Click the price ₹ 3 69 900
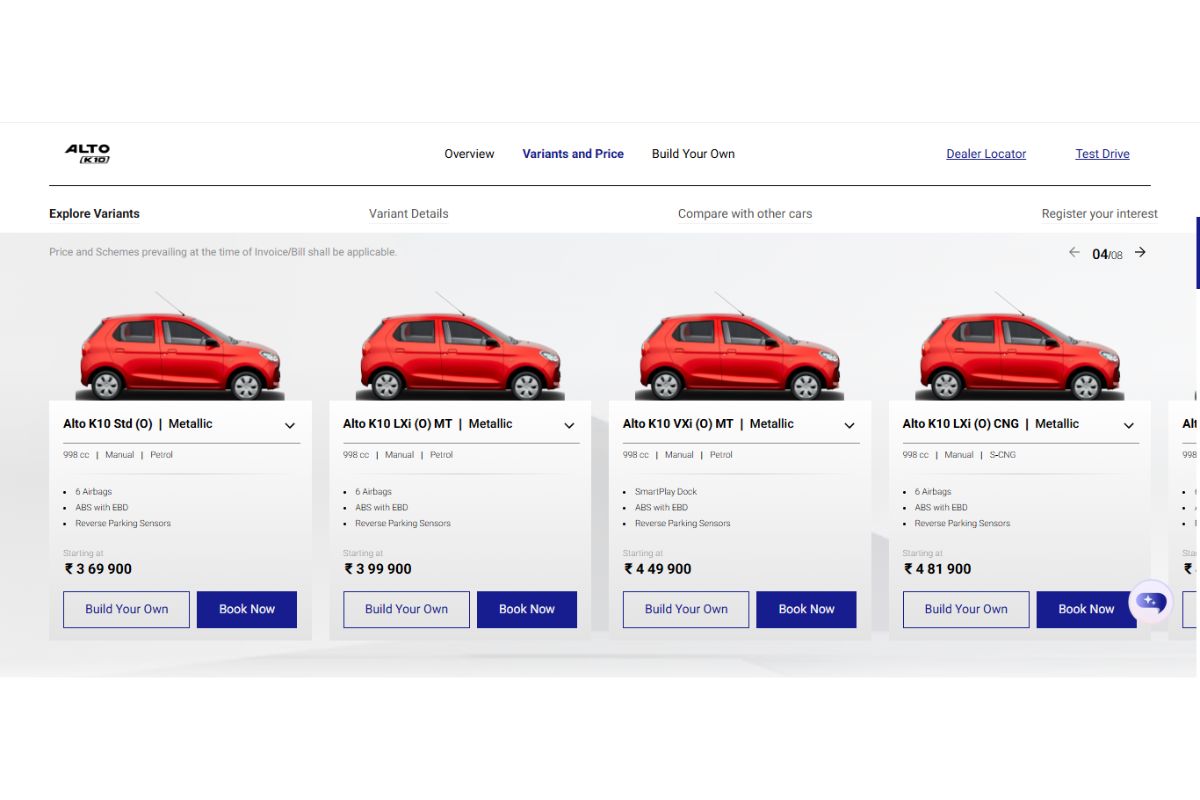 [98, 569]
